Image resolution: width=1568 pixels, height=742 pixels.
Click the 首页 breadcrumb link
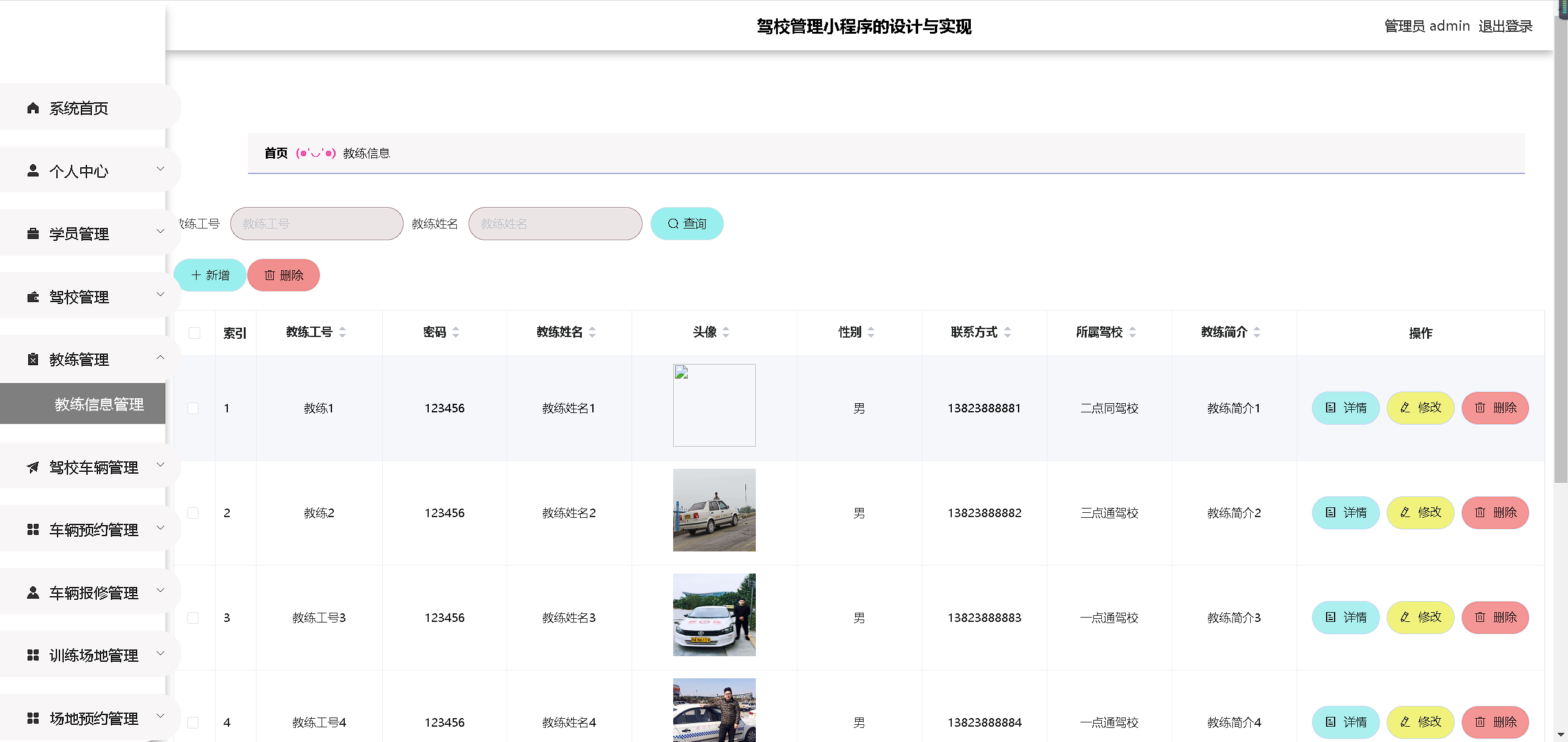(276, 153)
